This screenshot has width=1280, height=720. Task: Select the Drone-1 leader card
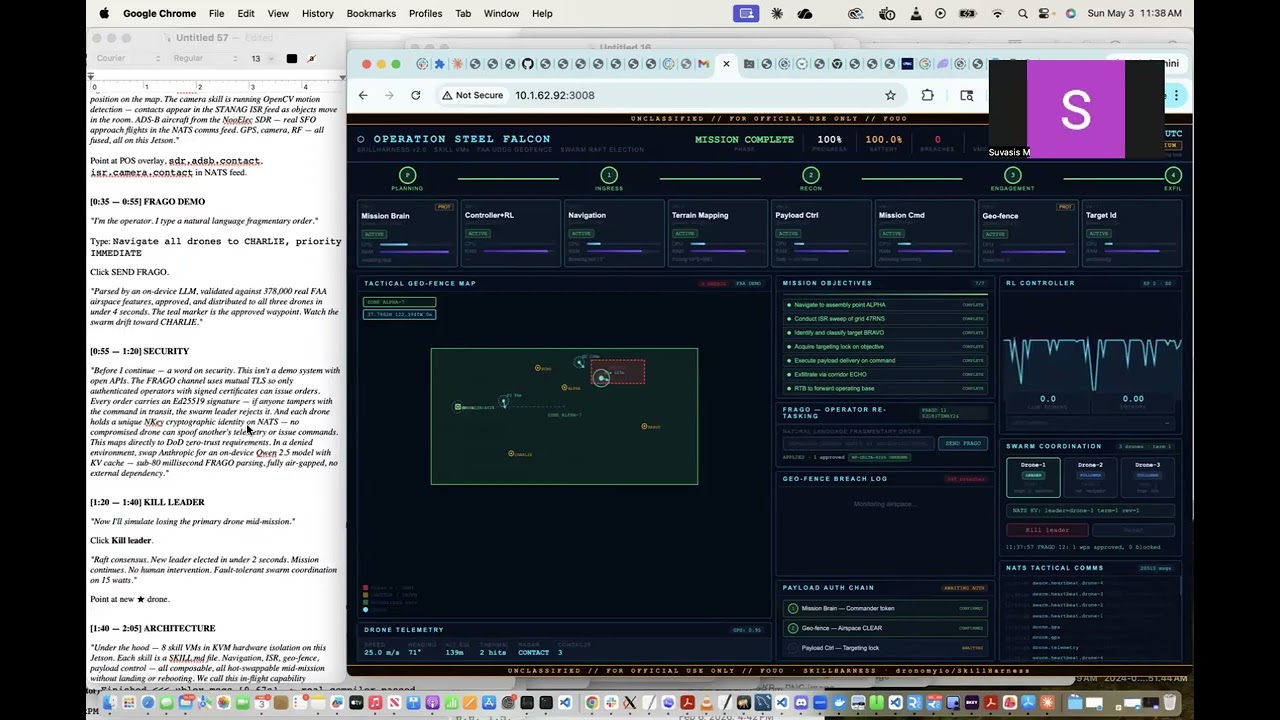point(1033,478)
